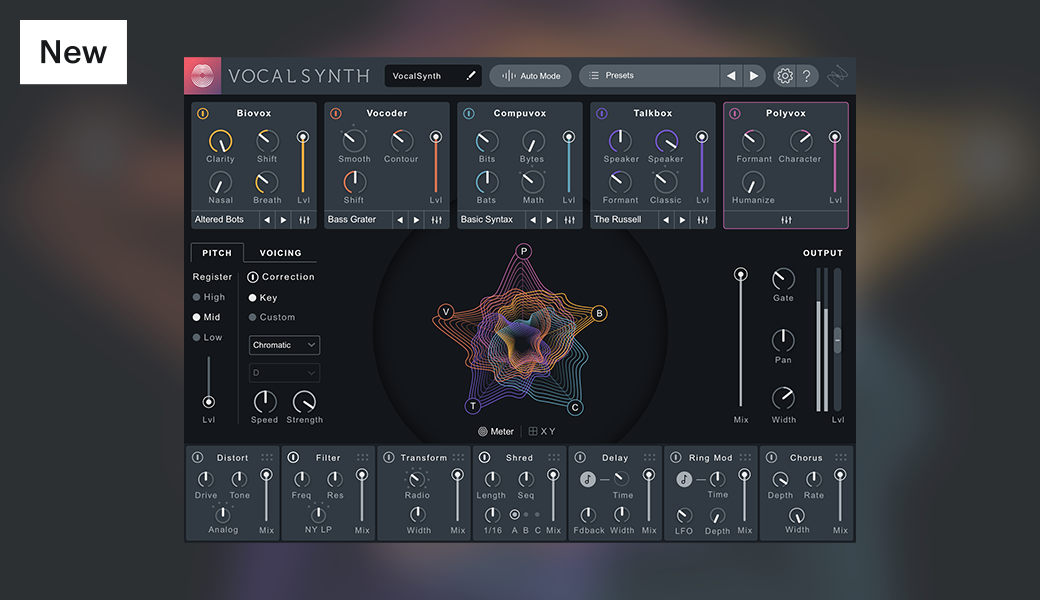Switch to the VOICING tab

(281, 253)
